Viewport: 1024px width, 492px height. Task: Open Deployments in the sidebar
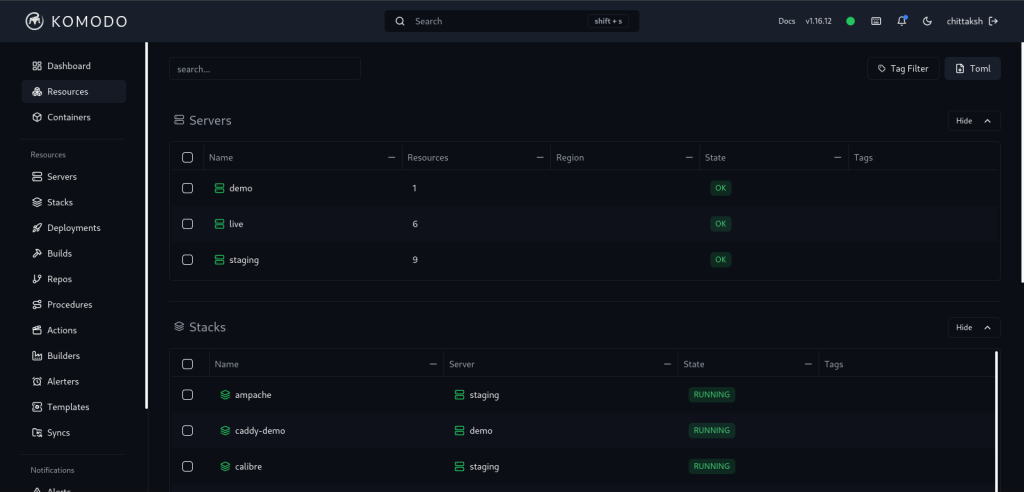click(74, 227)
